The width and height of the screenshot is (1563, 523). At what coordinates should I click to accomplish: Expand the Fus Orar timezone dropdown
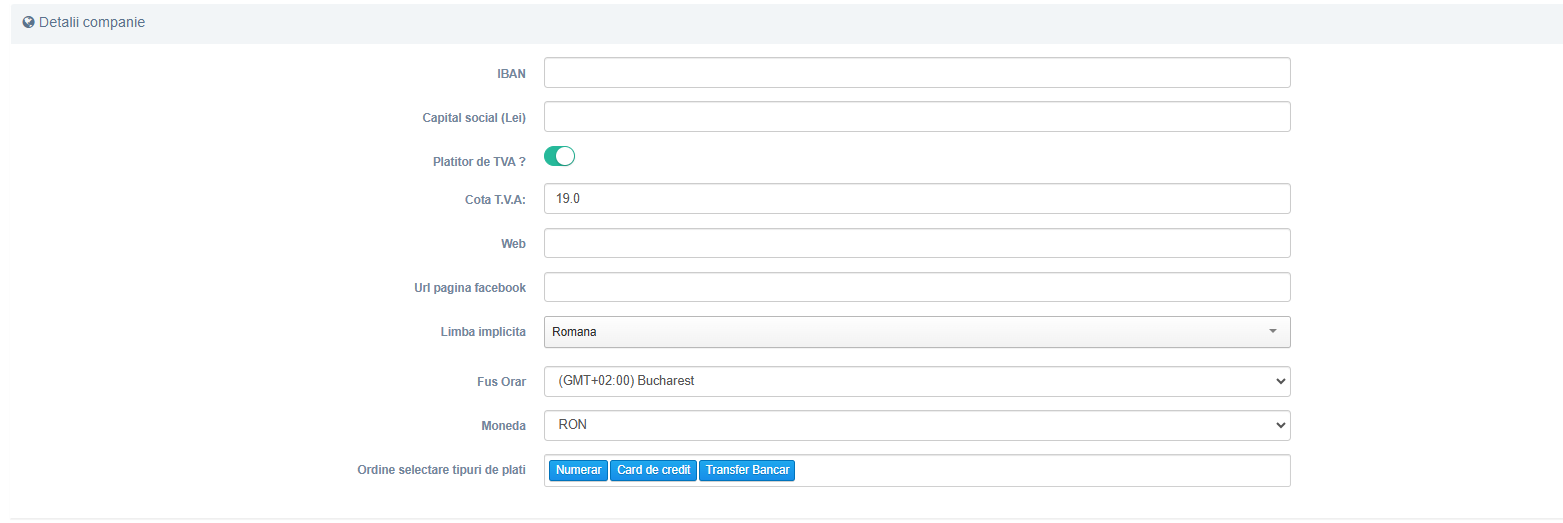click(x=917, y=381)
